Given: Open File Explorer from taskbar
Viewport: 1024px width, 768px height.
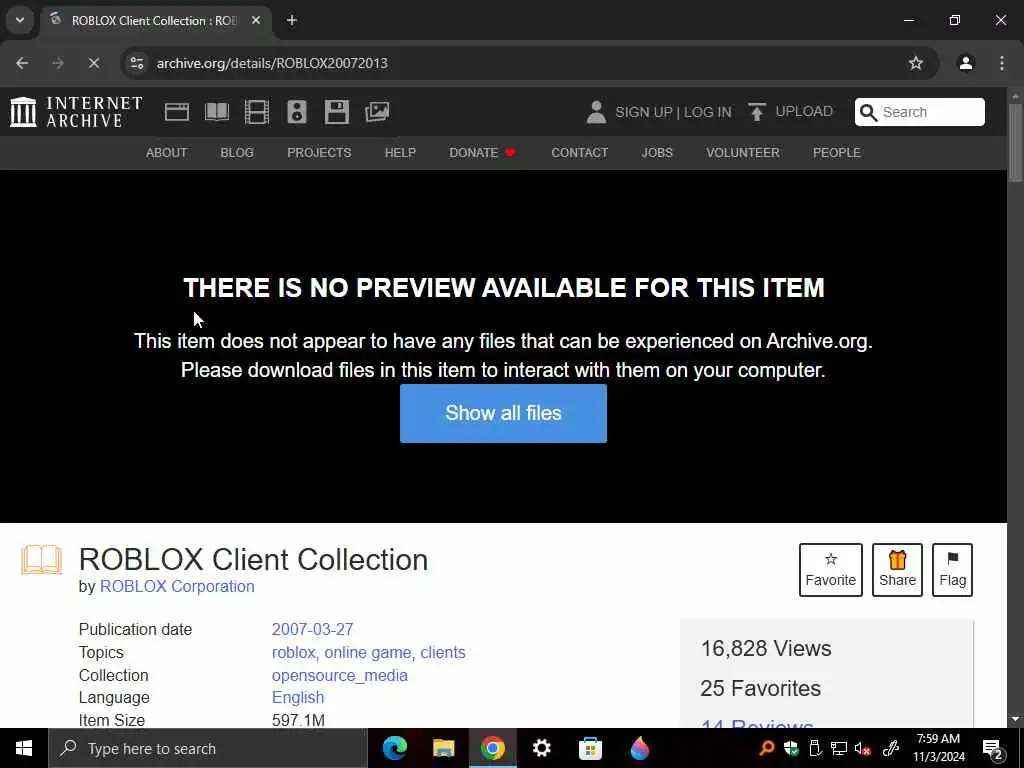Looking at the screenshot, I should [x=443, y=748].
